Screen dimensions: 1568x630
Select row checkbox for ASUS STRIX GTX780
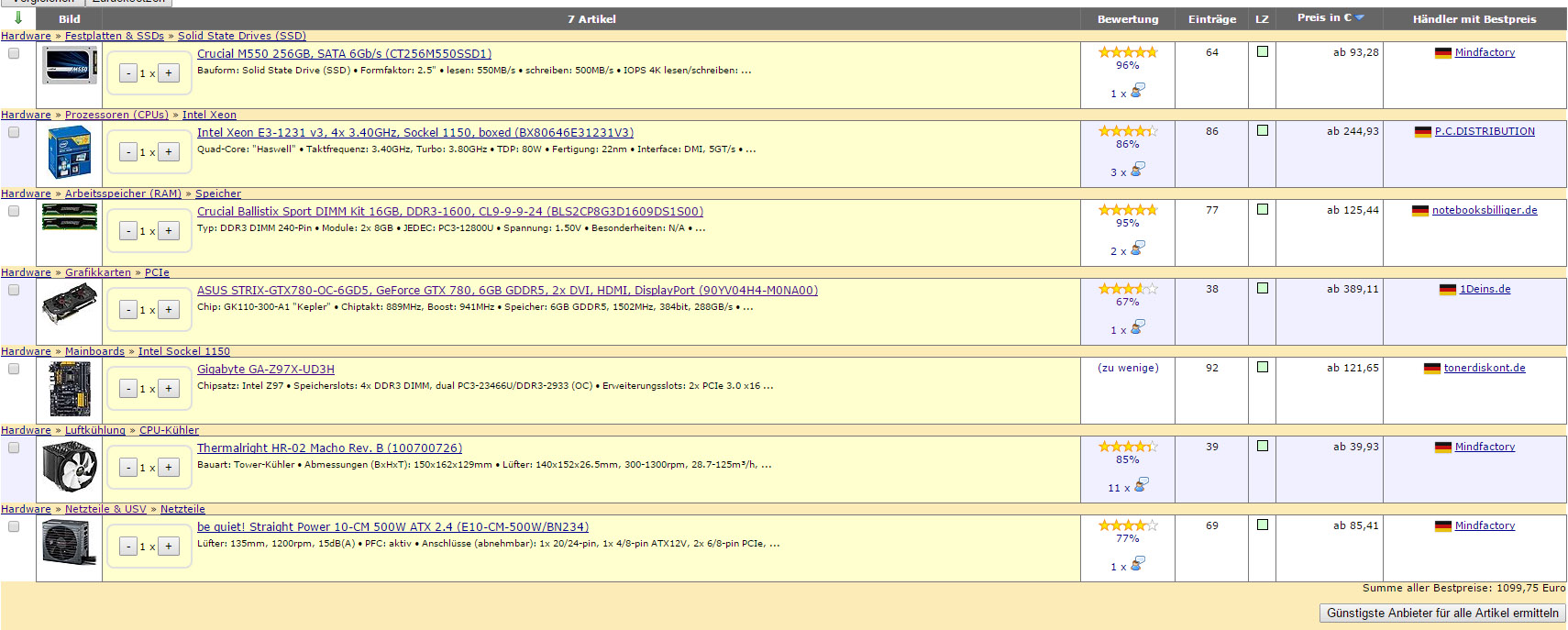14,290
